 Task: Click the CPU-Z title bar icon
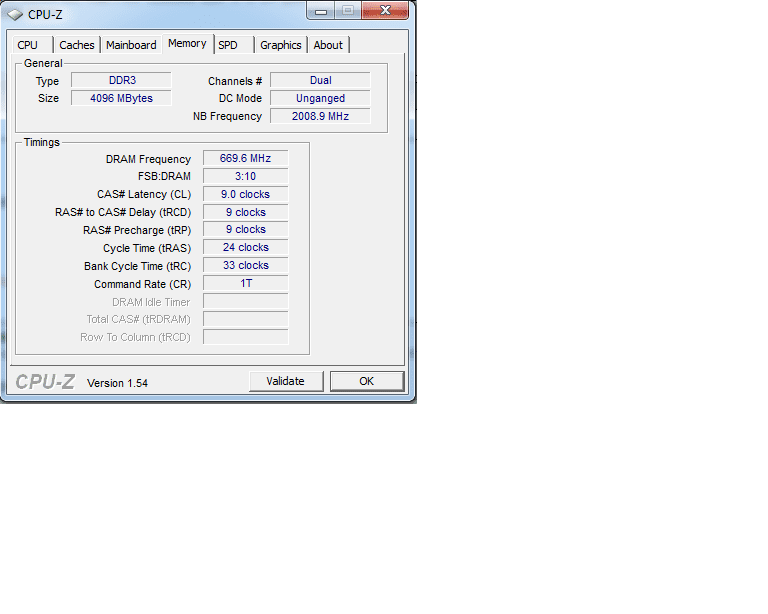tap(15, 15)
